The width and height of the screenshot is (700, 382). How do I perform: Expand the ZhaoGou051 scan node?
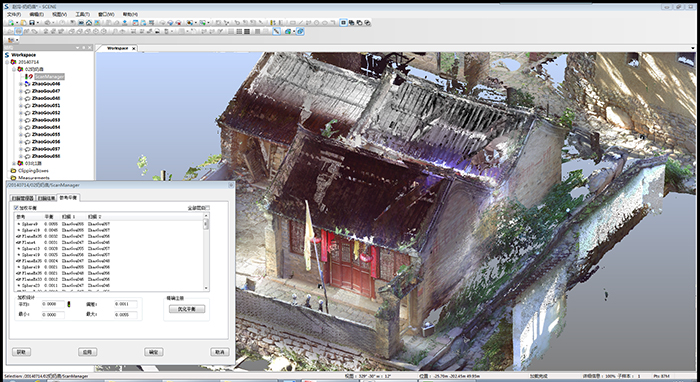(21, 106)
